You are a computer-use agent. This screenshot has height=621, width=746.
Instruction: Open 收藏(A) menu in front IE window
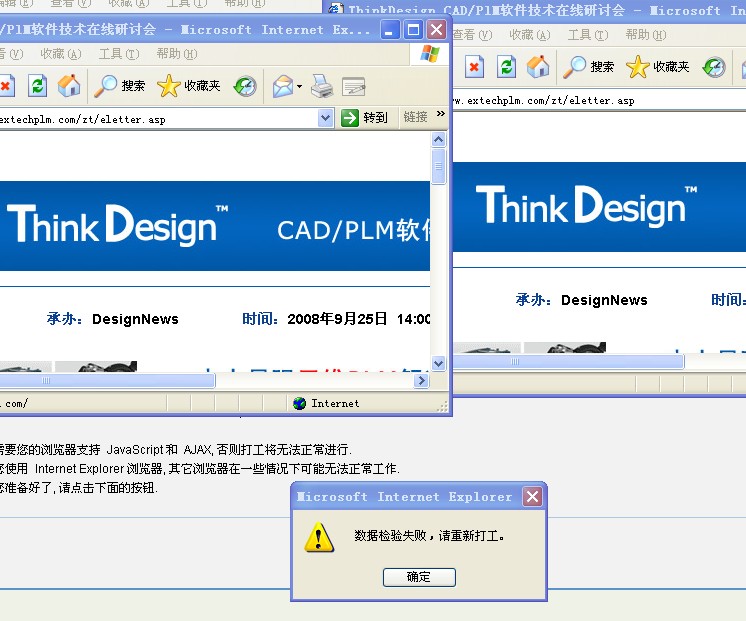point(61,54)
